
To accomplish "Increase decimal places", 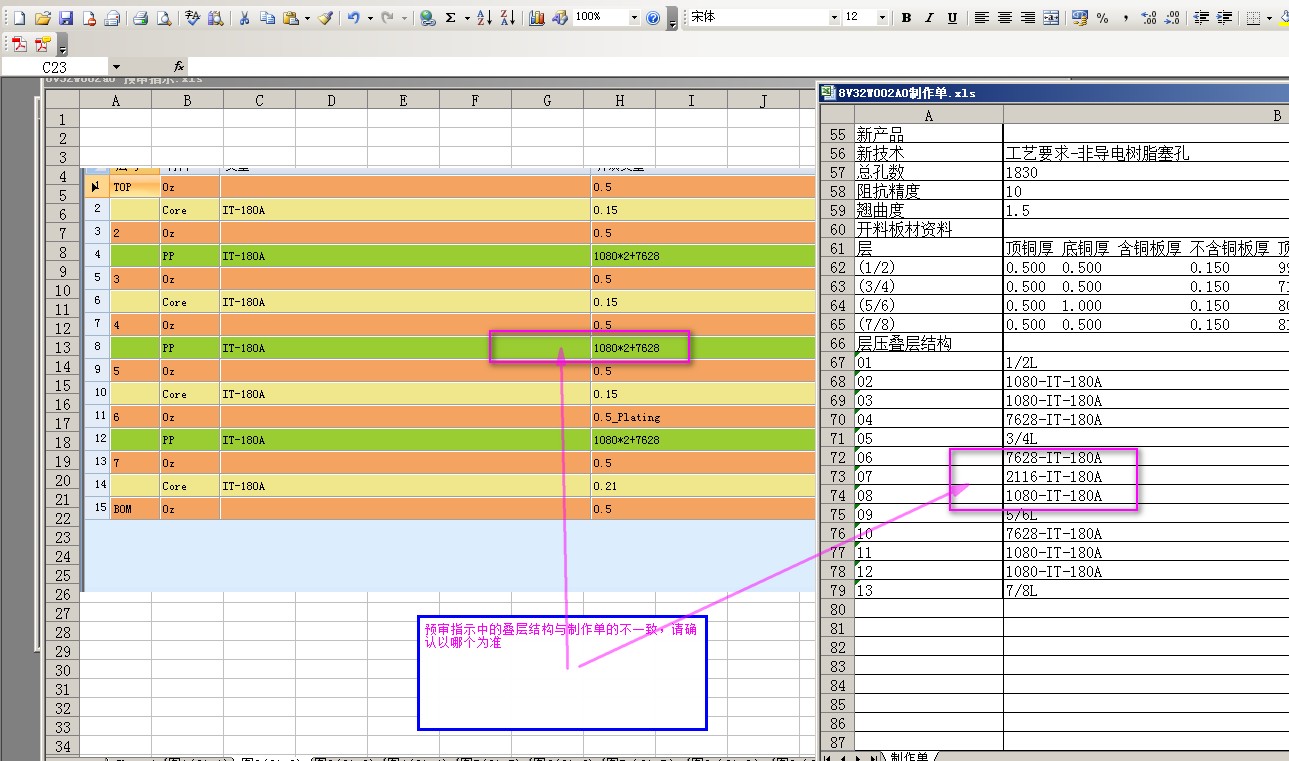I will click(1149, 18).
